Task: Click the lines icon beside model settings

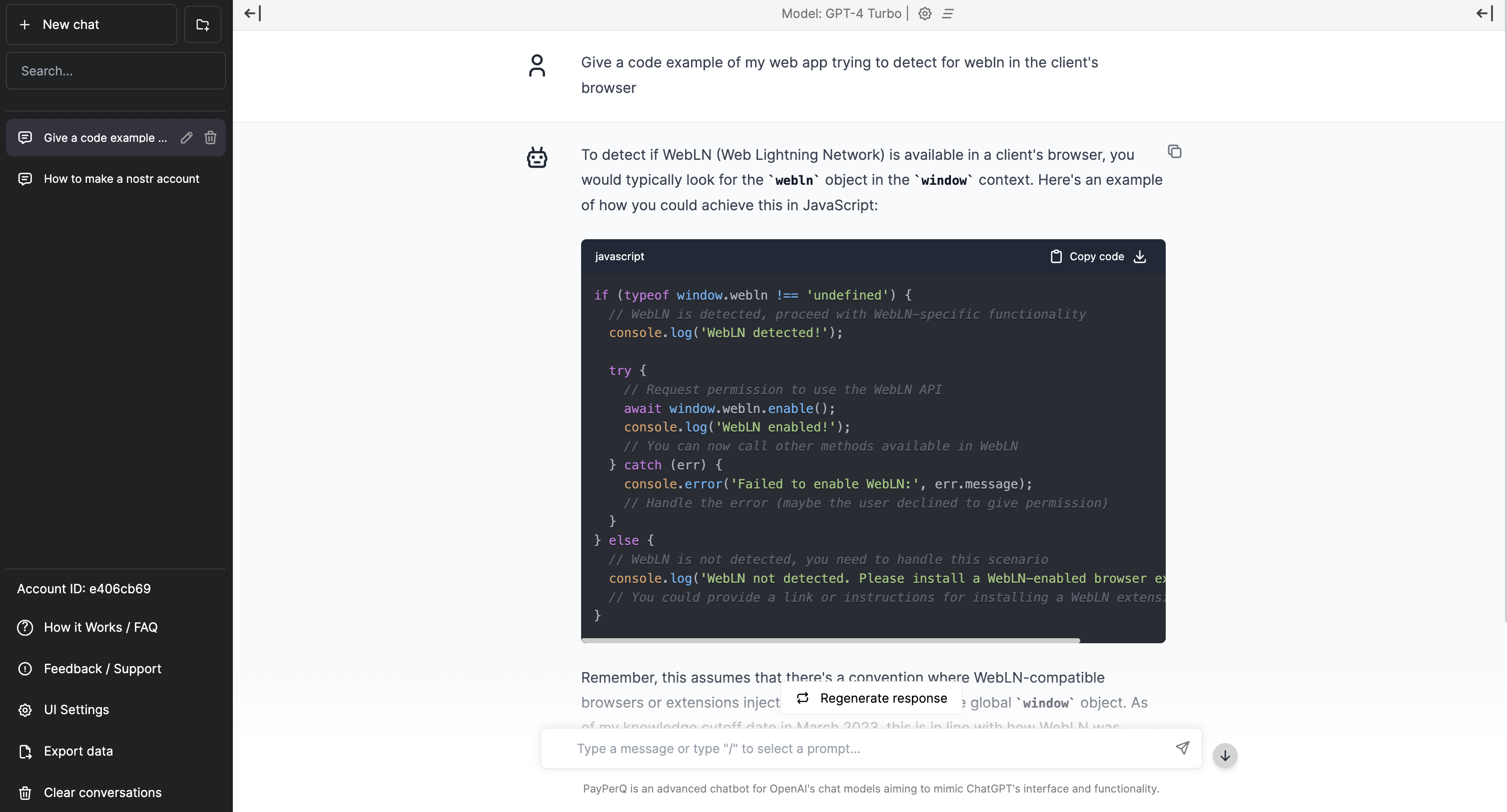Action: [x=948, y=13]
